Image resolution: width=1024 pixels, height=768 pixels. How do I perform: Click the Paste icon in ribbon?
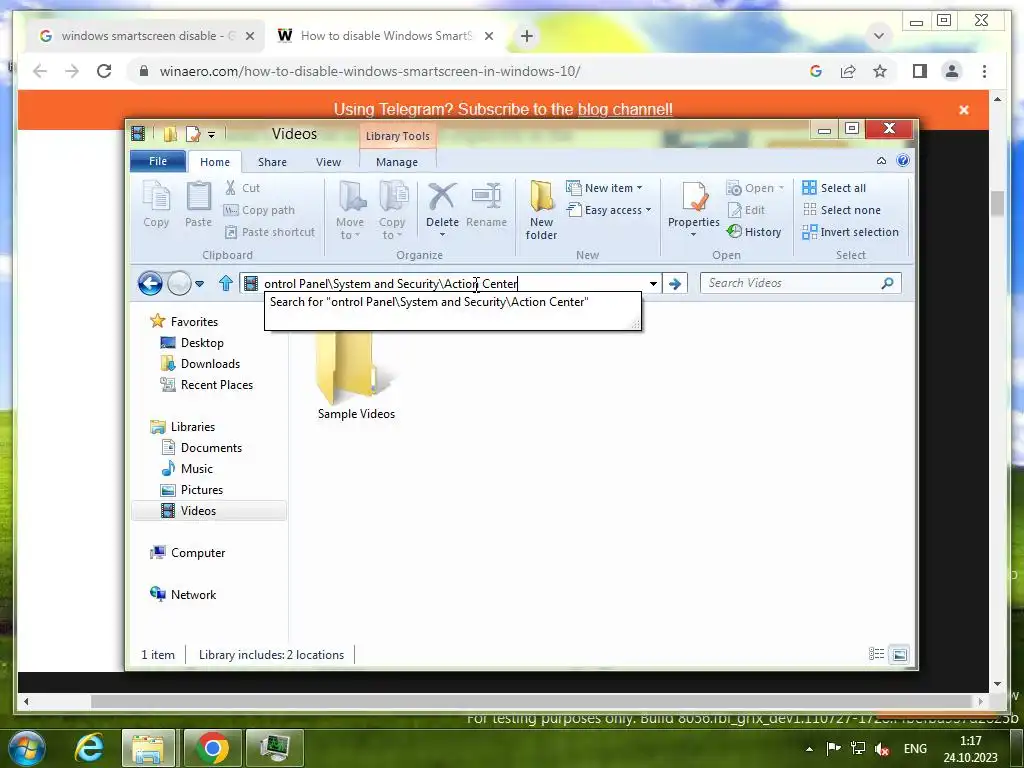(x=198, y=204)
